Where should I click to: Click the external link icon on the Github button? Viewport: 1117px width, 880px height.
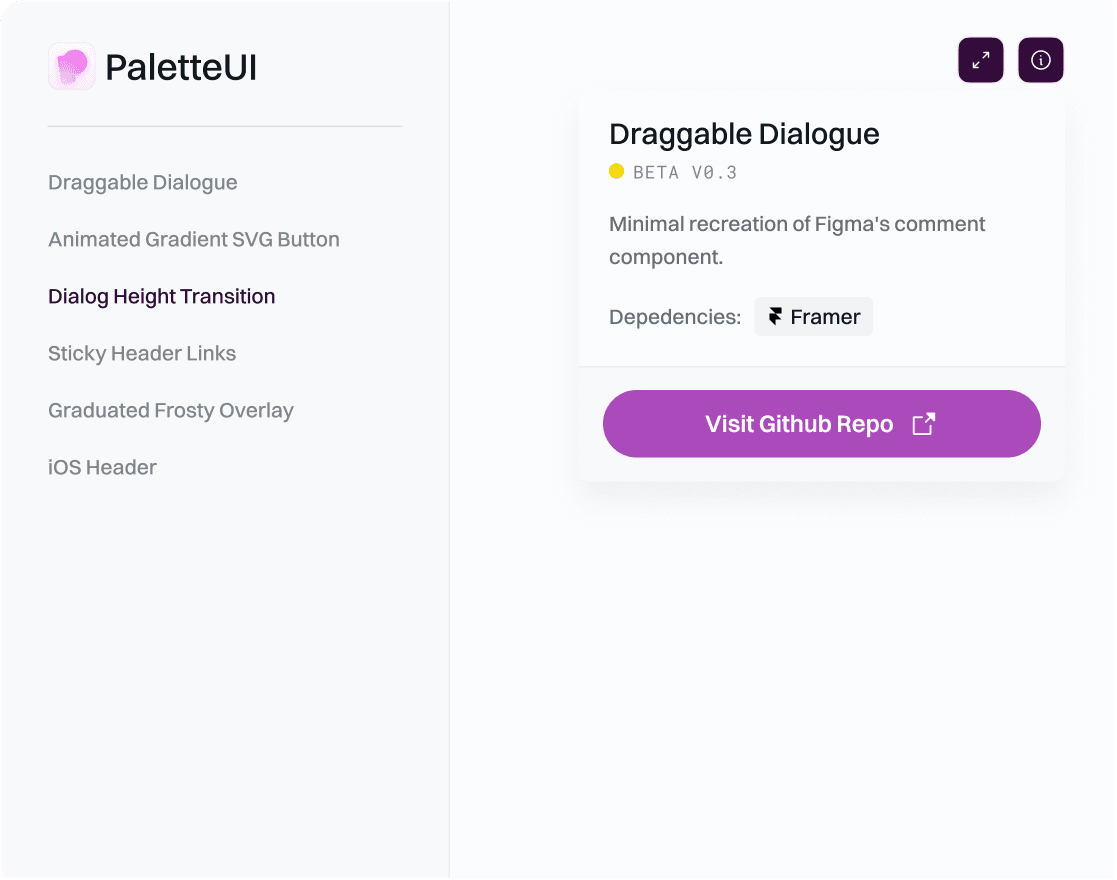pos(923,424)
